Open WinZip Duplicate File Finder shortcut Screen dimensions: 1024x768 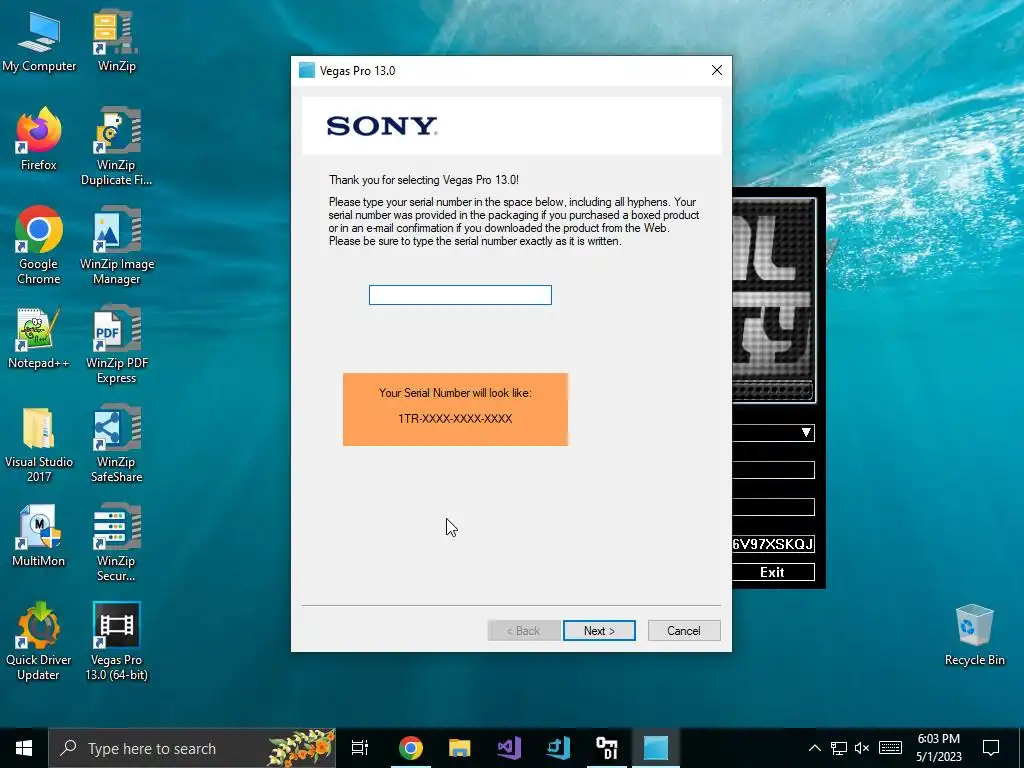pos(116,146)
